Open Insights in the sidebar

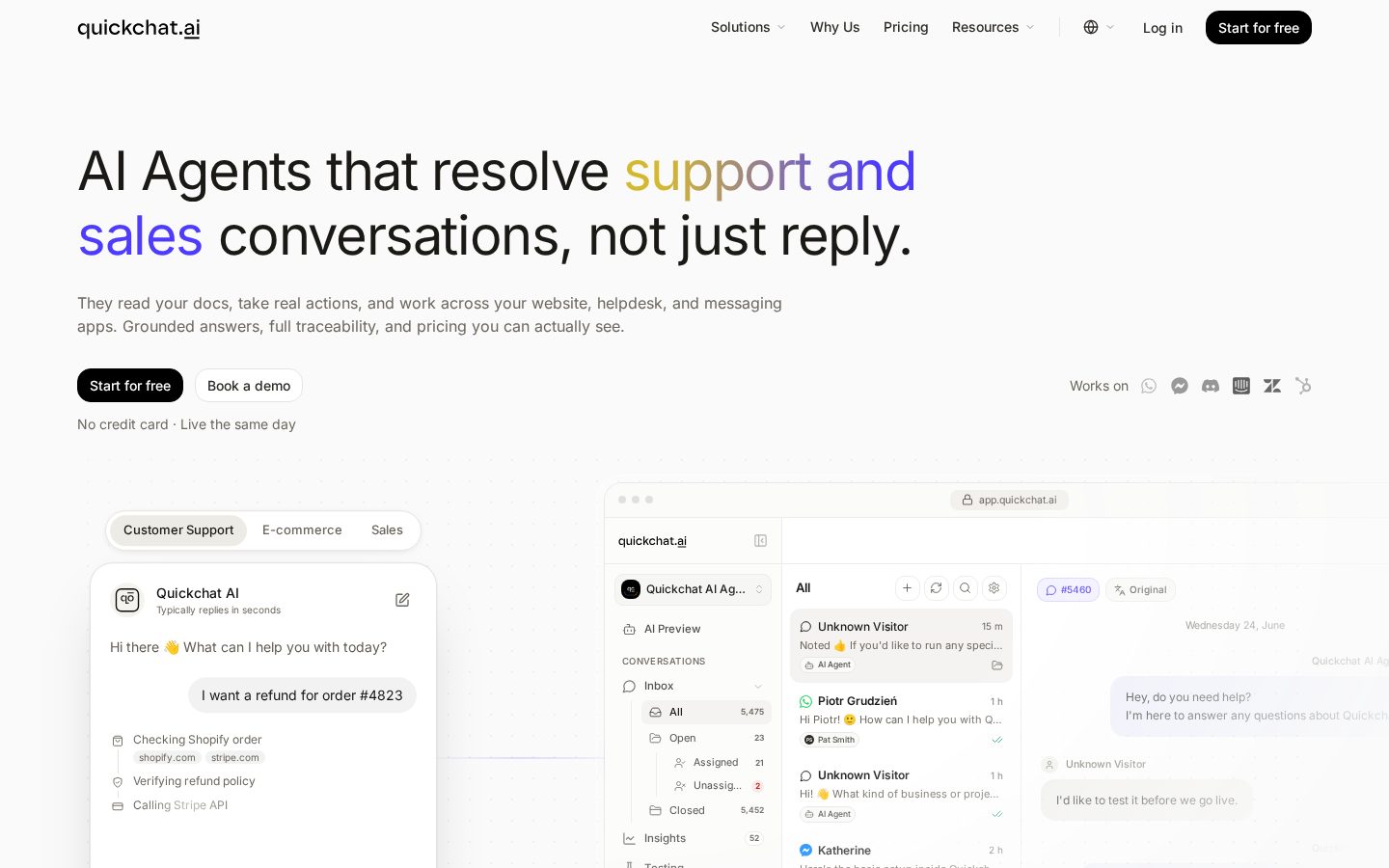tap(693, 838)
